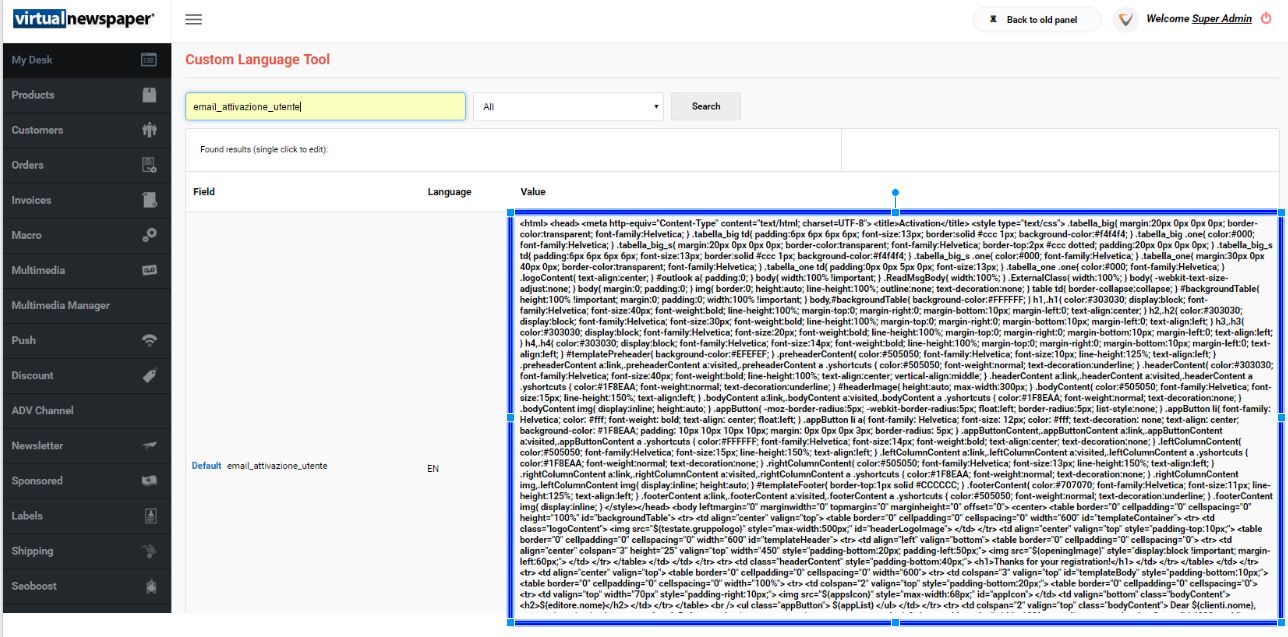Click the Newsletter paper plane icon
Screen dimensions: 1288x637
[149, 445]
